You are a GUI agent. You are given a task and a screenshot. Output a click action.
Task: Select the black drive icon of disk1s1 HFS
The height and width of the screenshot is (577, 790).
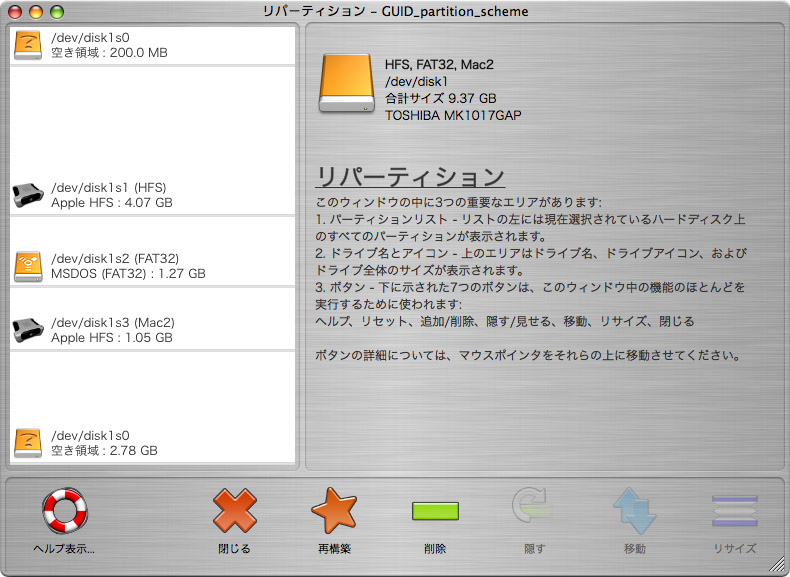point(28,195)
